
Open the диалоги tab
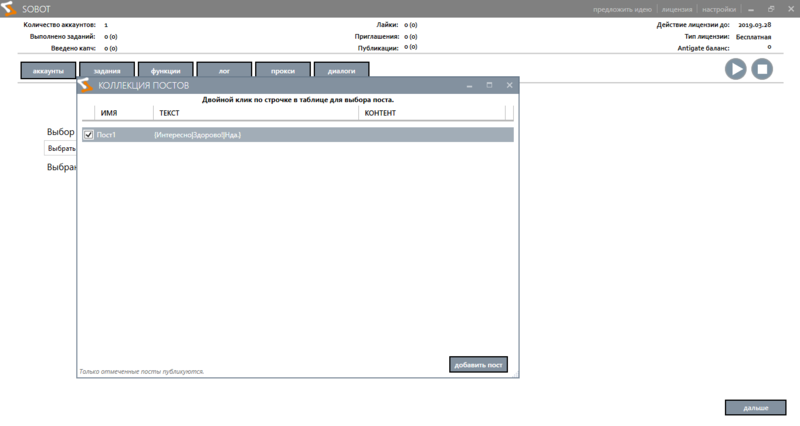tap(342, 70)
